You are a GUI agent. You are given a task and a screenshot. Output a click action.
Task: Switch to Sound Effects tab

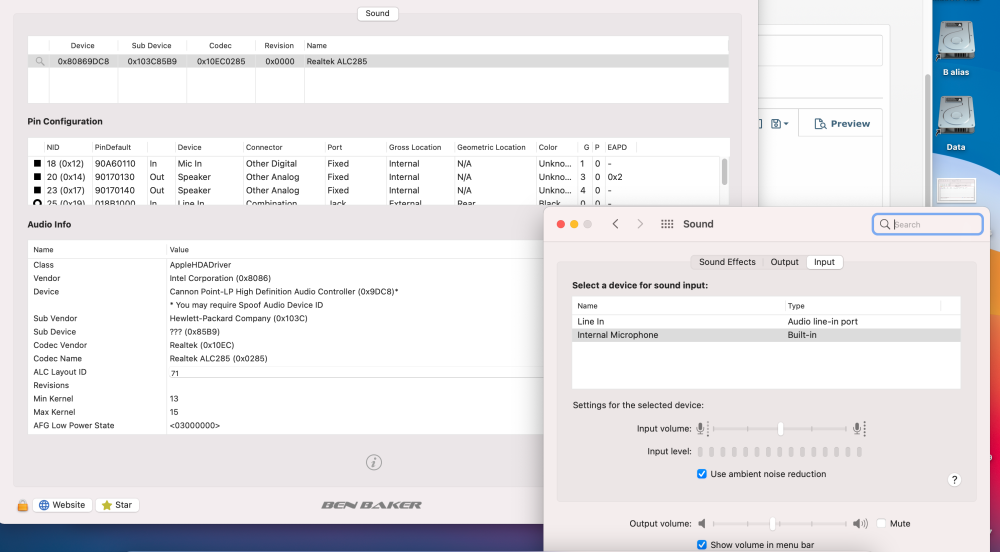tap(727, 262)
